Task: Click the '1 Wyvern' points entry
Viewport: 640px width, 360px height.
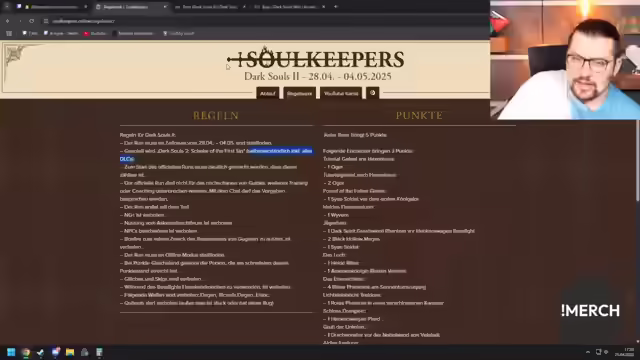Action: (x=336, y=215)
